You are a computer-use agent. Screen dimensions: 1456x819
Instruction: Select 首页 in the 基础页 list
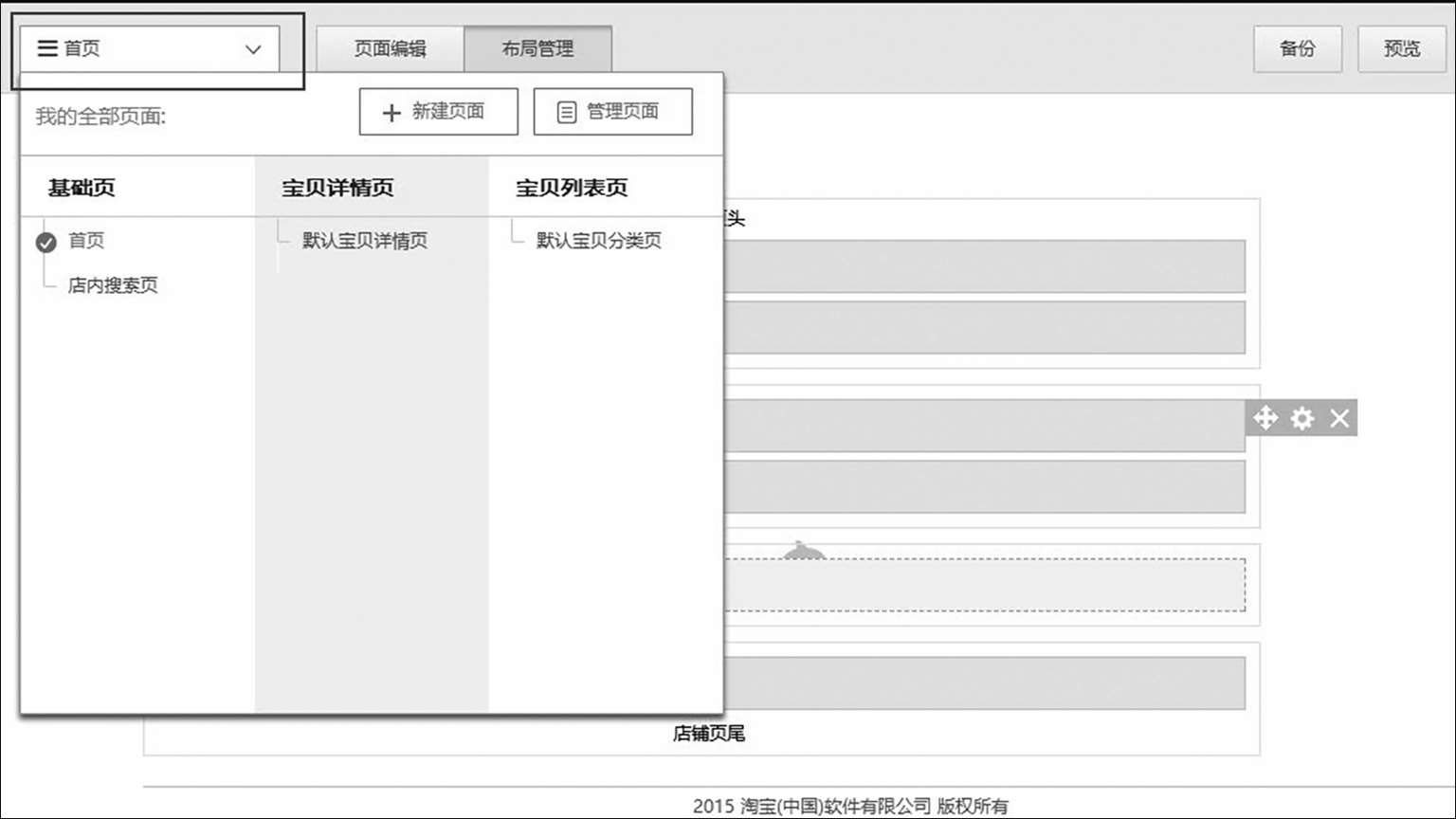click(86, 241)
